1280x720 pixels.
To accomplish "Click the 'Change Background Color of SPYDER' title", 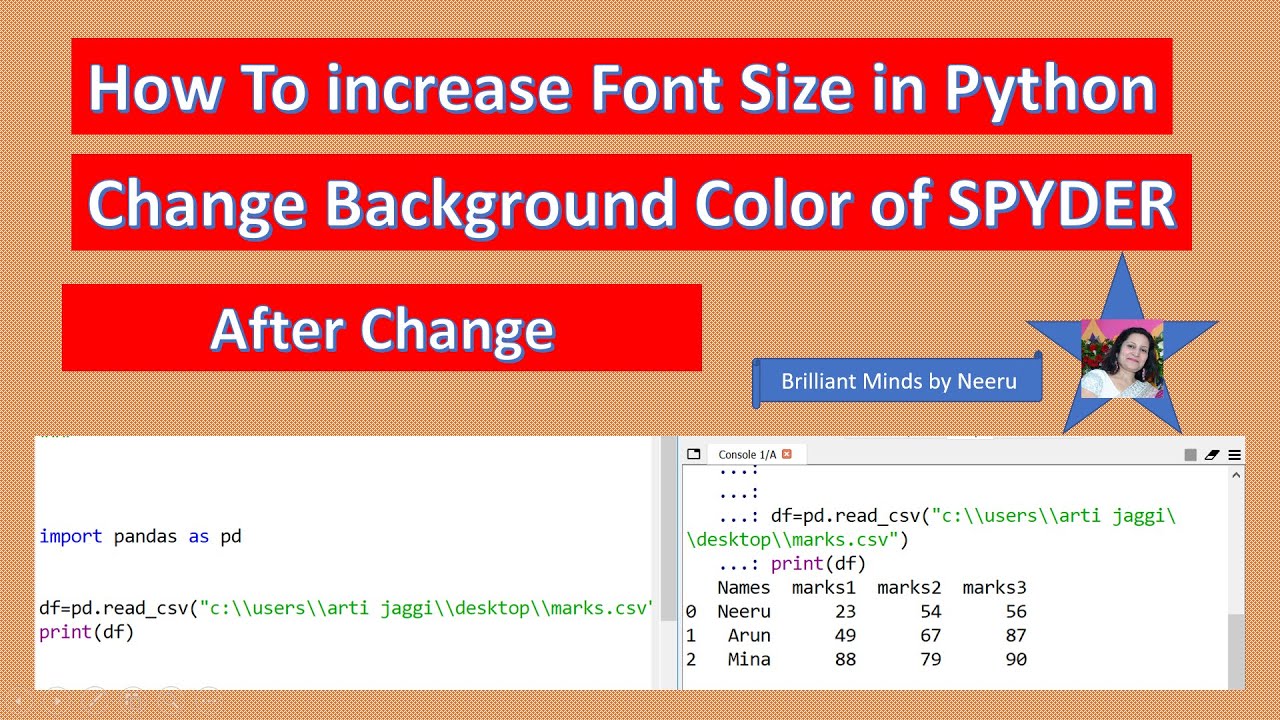I will pos(631,202).
